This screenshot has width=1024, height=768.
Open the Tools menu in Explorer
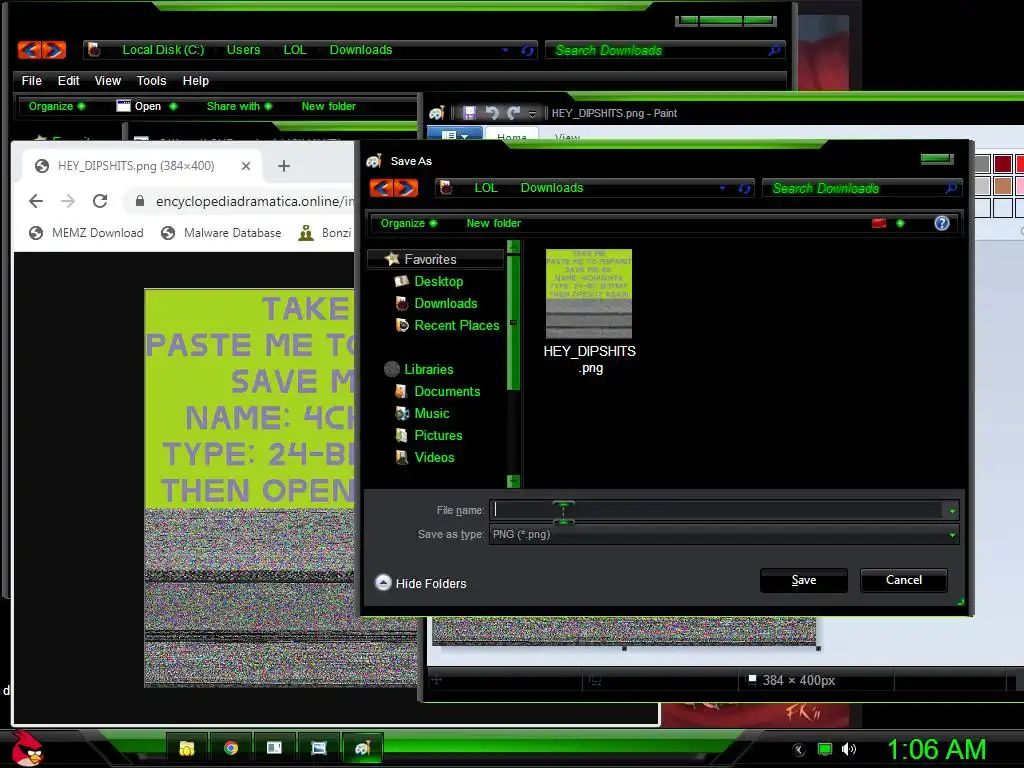click(152, 81)
